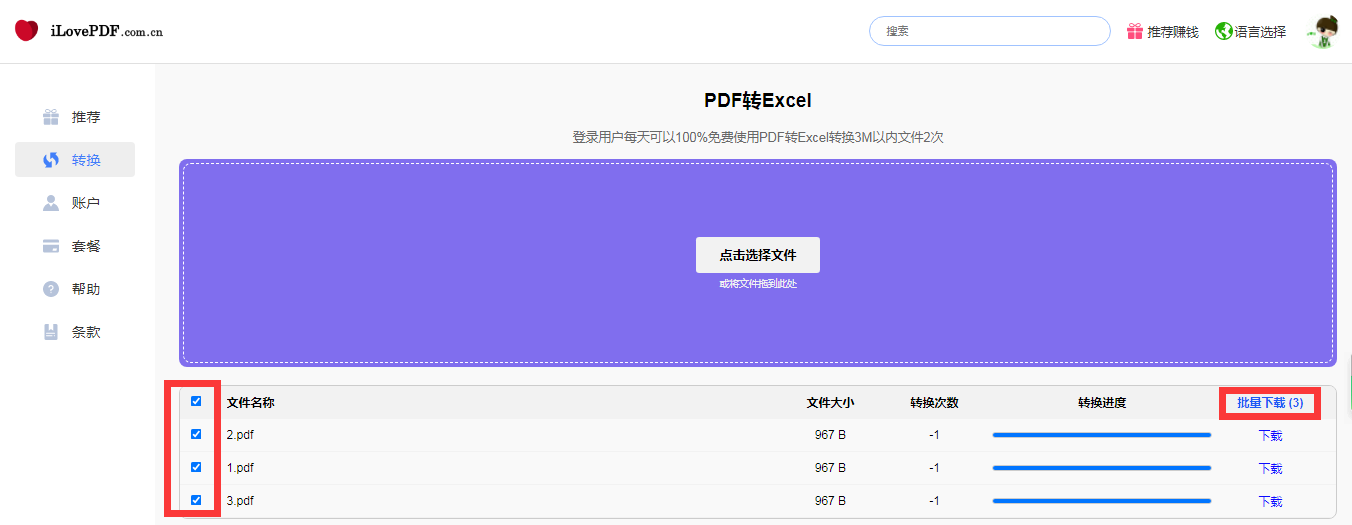Click the globe icon for 语言选择
The image size is (1352, 525).
(1223, 31)
